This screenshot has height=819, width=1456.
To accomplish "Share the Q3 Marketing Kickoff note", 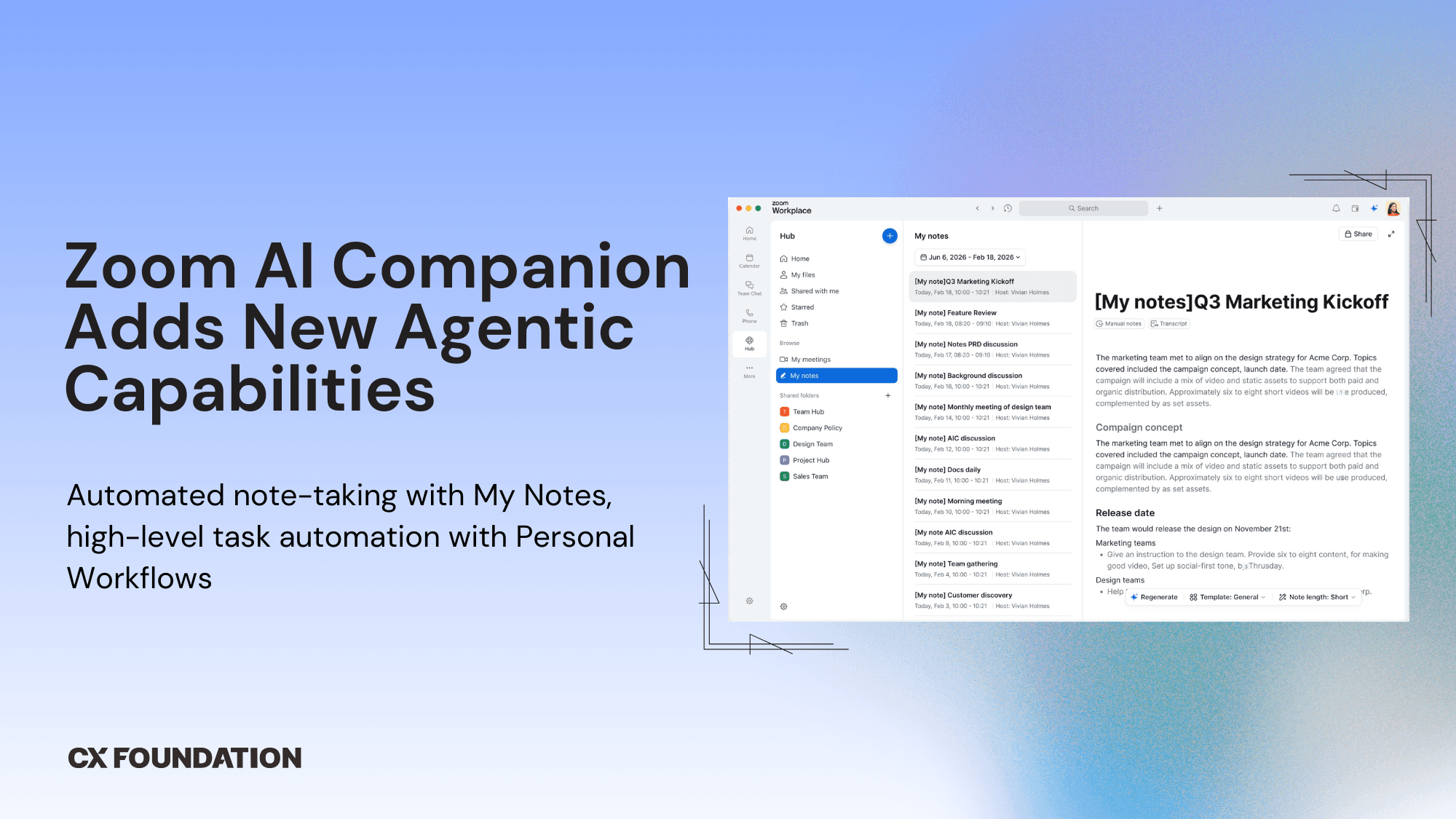I will click(1358, 234).
